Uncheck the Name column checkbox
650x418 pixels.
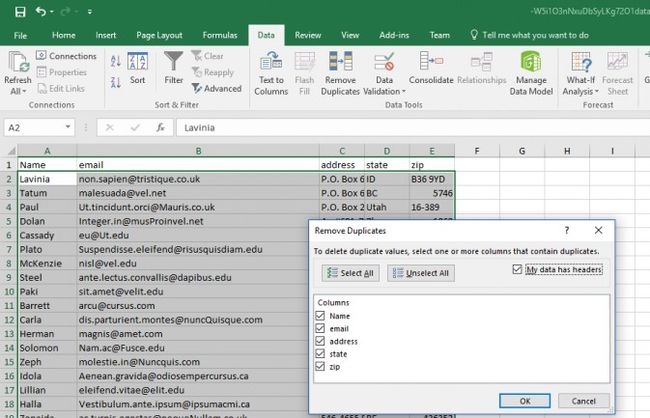[x=320, y=316]
